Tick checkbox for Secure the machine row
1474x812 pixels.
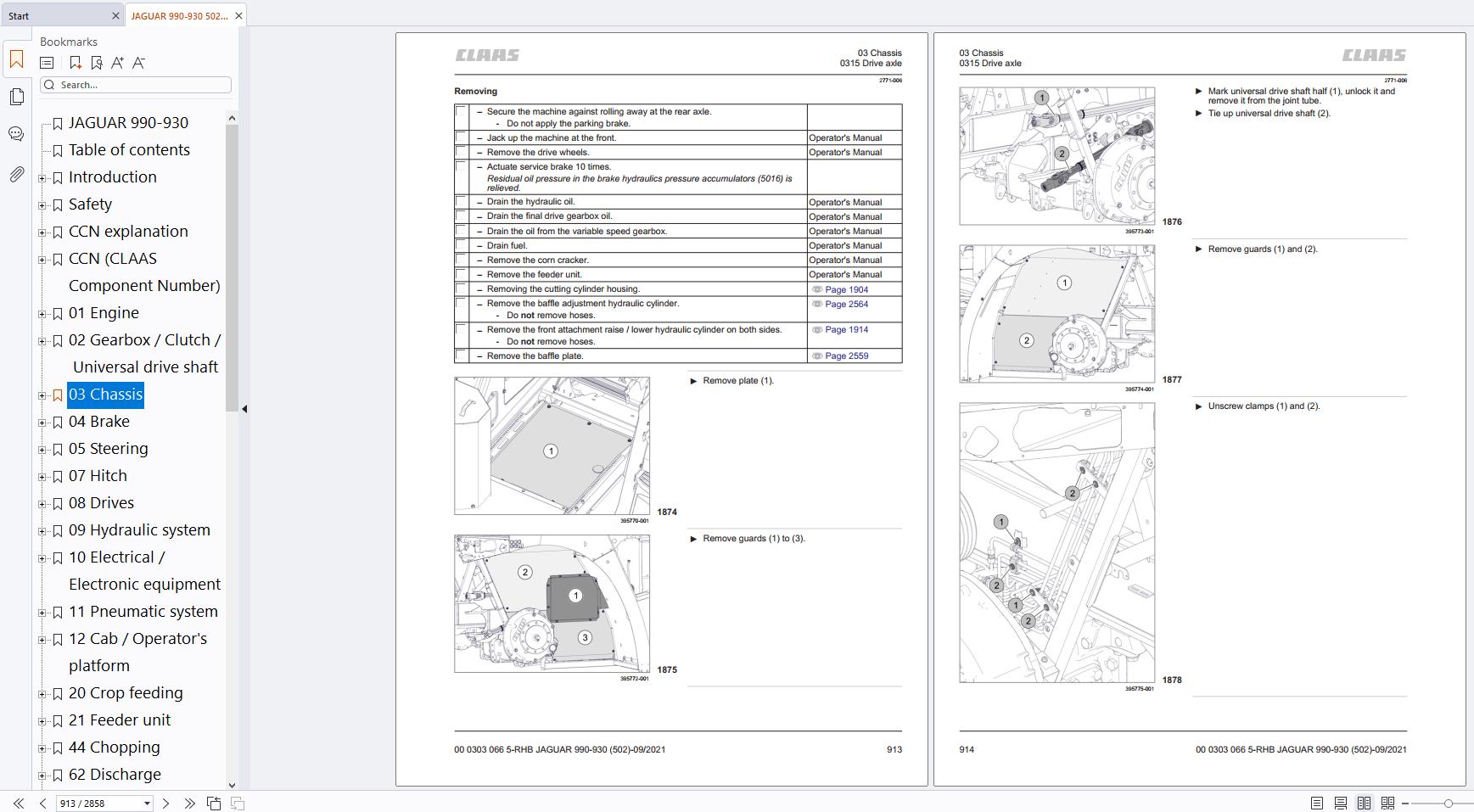[x=461, y=112]
